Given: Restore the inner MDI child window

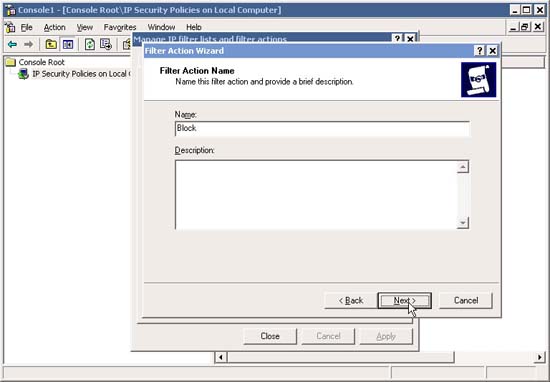Looking at the screenshot, I should [525, 27].
